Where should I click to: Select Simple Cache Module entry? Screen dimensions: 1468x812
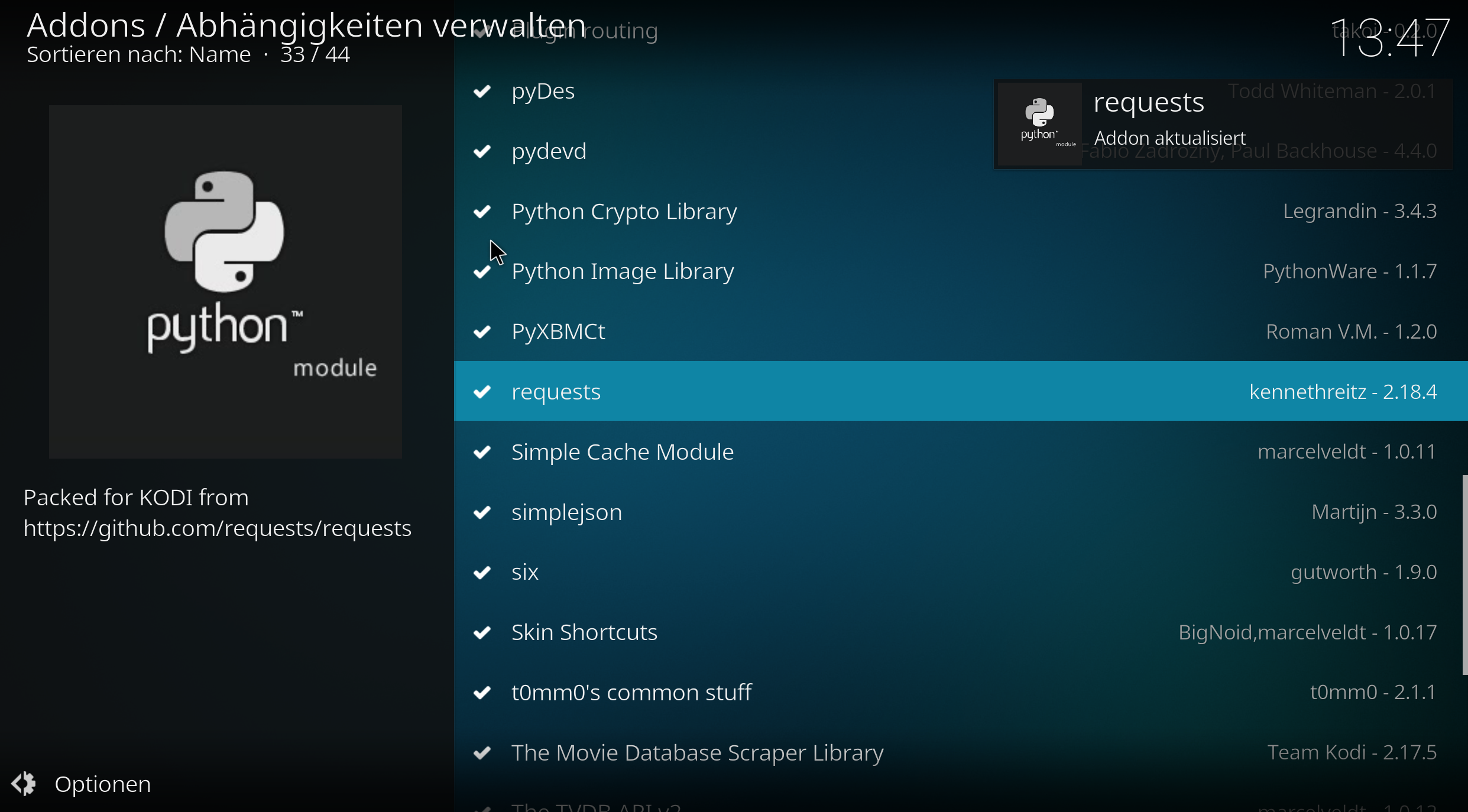(961, 452)
